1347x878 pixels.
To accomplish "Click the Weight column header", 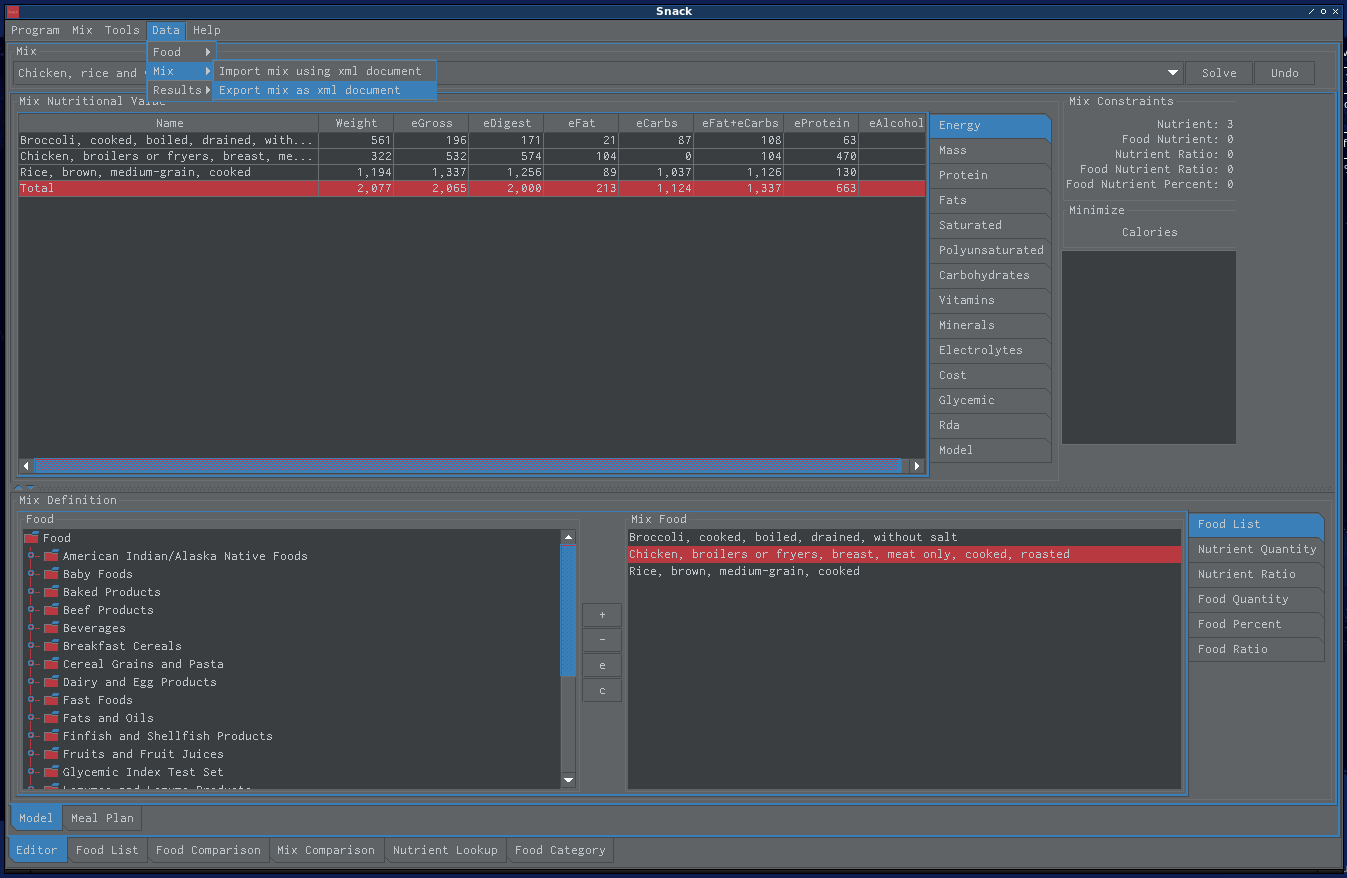I will [356, 123].
